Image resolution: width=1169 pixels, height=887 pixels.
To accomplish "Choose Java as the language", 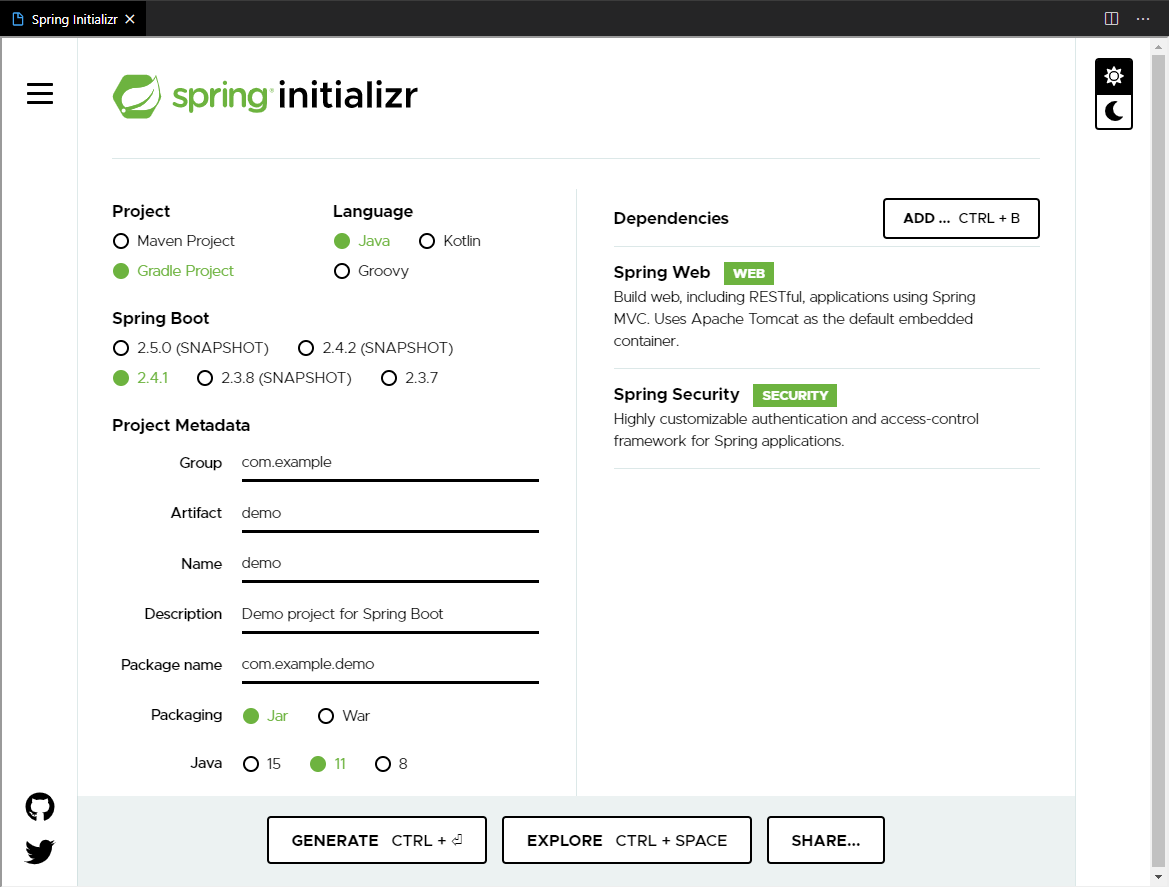I will [x=362, y=241].
